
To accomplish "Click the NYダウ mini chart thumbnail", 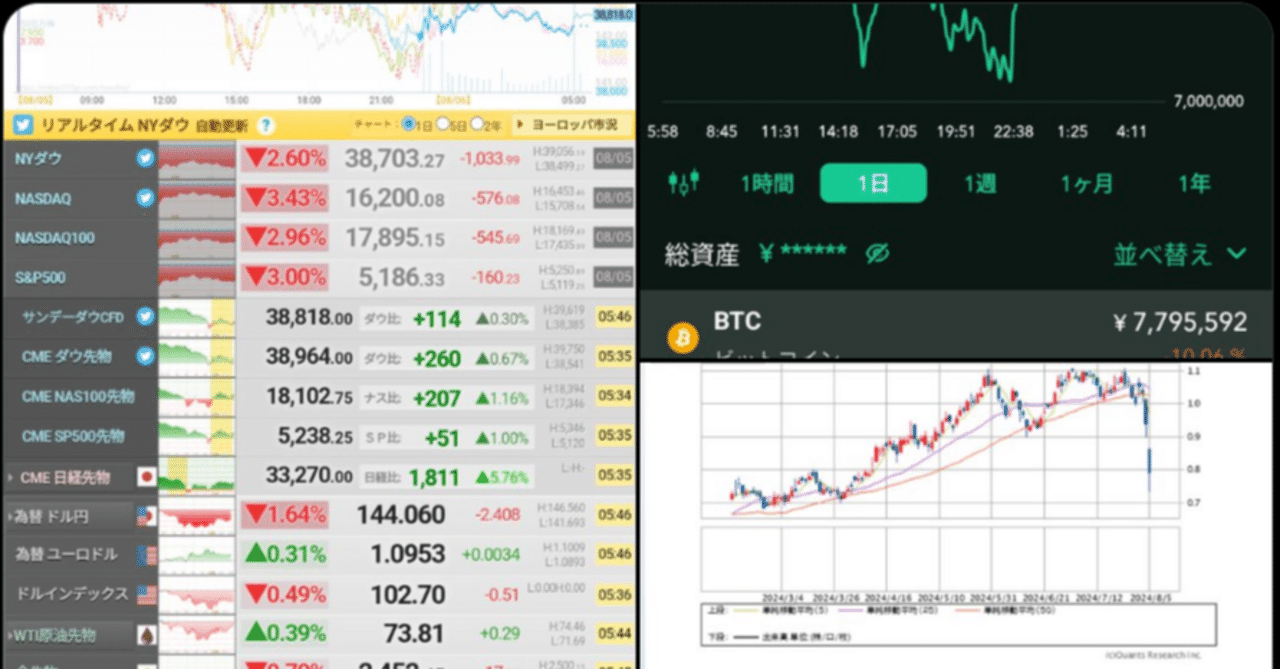I will point(197,159).
